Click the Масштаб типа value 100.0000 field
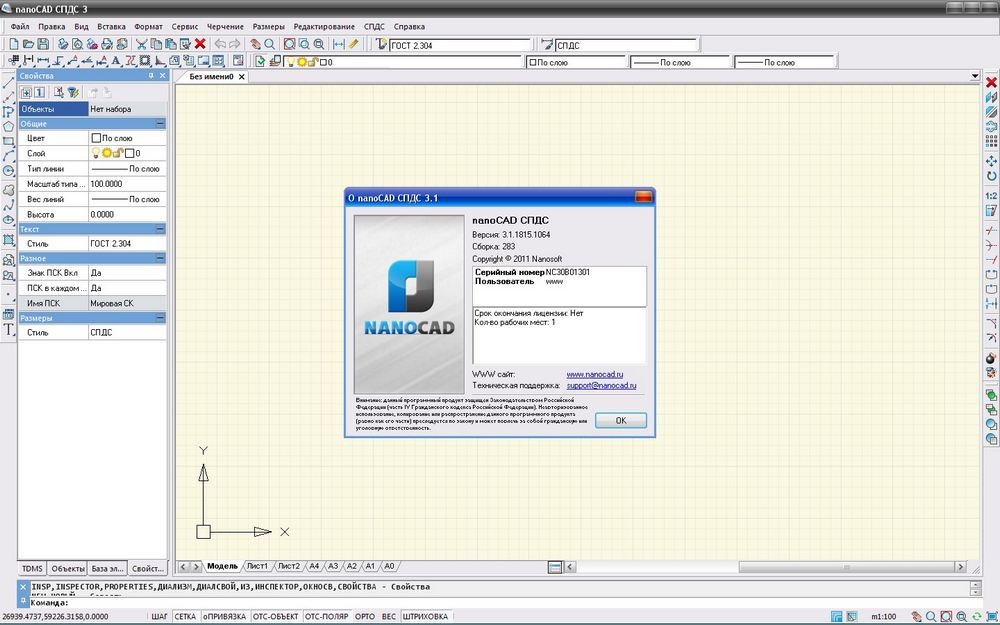Image resolution: width=1000 pixels, height=625 pixels. [127, 184]
